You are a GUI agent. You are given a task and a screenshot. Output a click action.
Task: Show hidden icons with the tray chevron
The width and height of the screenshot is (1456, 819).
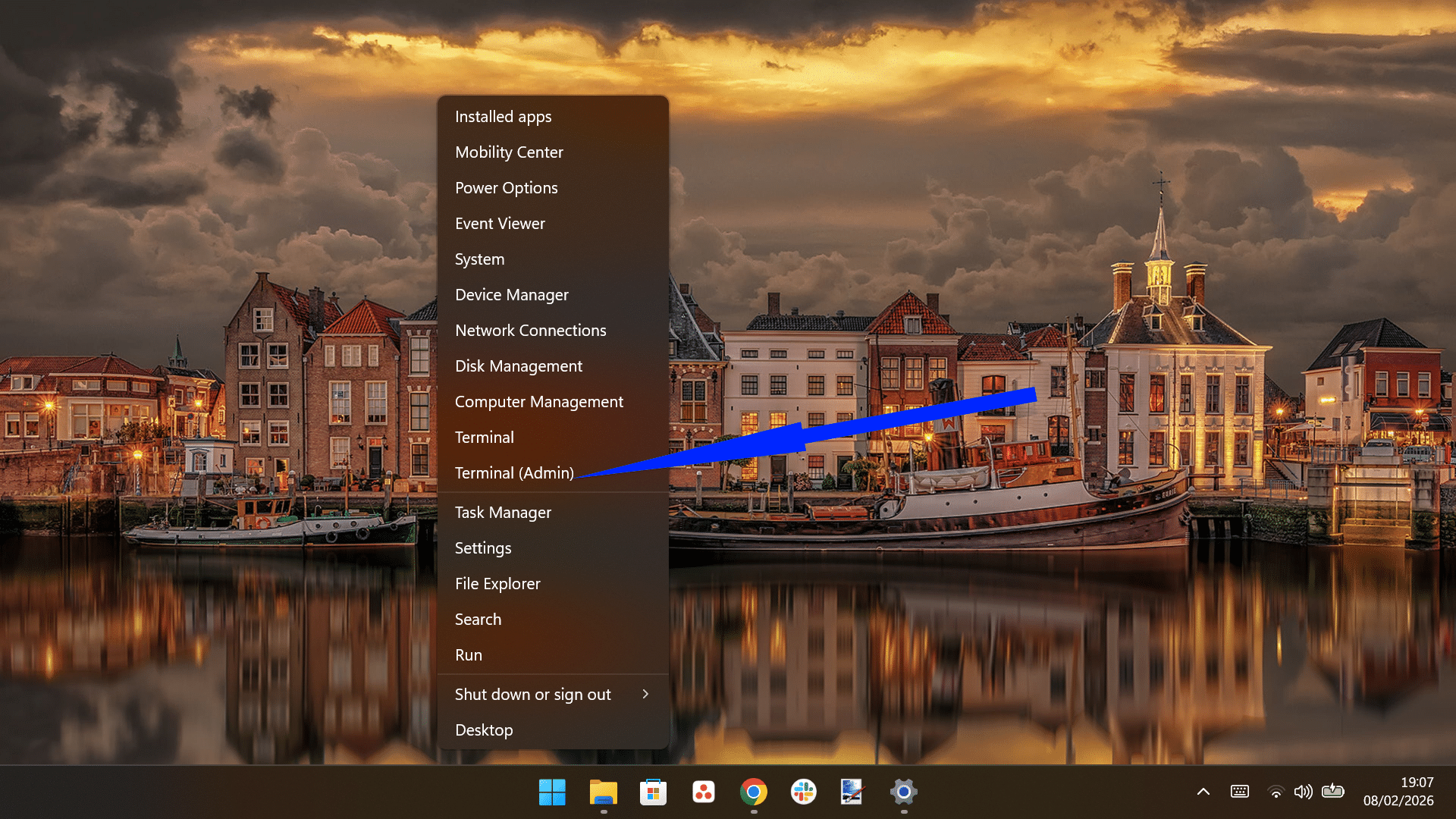(1203, 791)
